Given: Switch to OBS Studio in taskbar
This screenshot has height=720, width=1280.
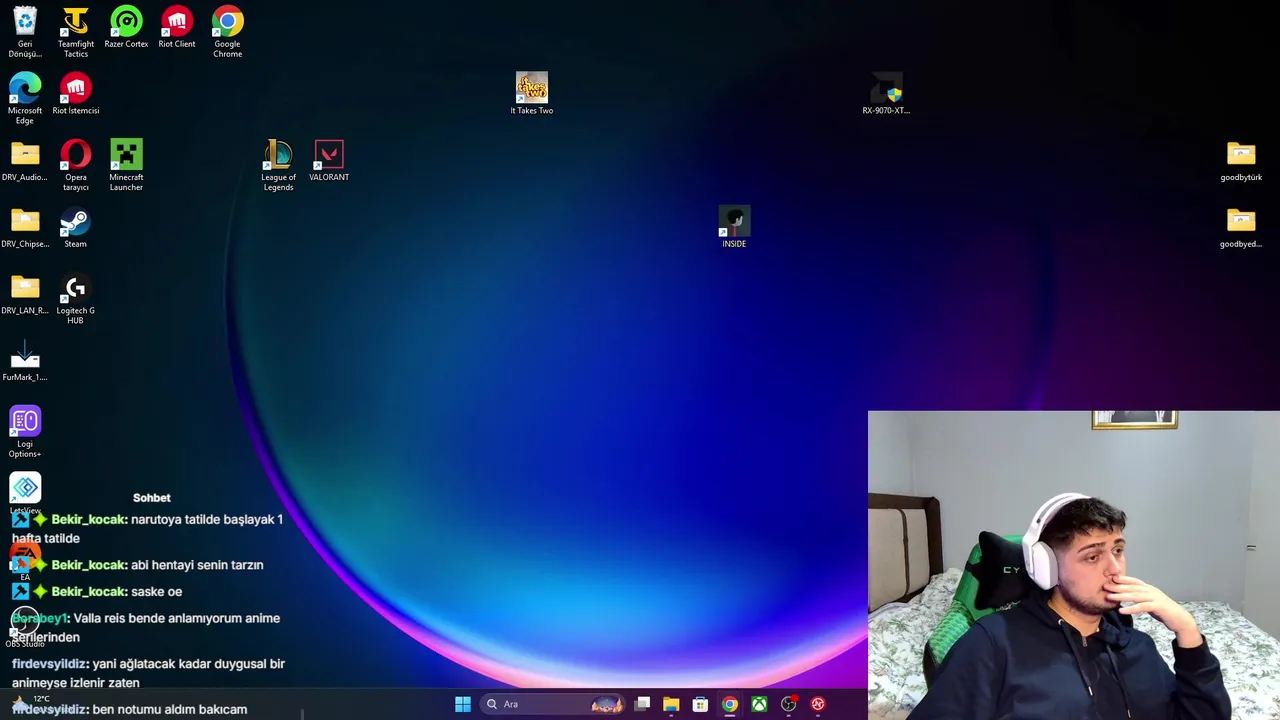Looking at the screenshot, I should (x=788, y=704).
